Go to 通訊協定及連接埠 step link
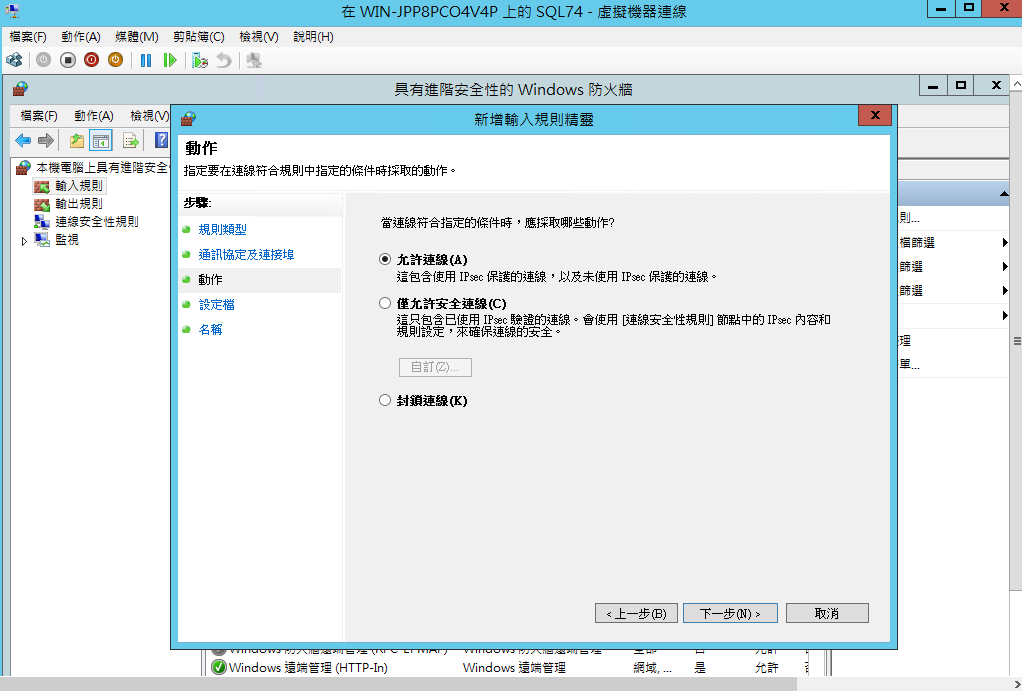 point(246,255)
